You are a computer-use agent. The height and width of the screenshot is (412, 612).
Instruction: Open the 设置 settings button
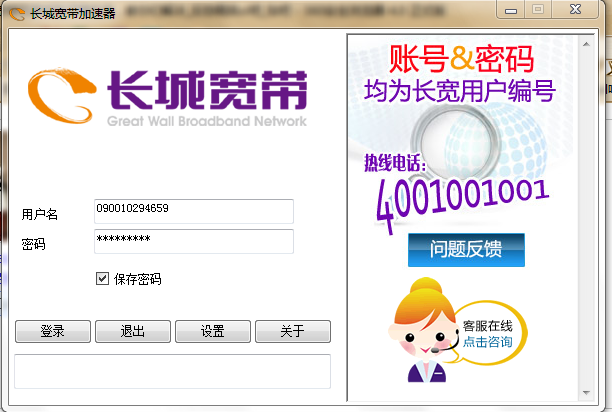(213, 331)
